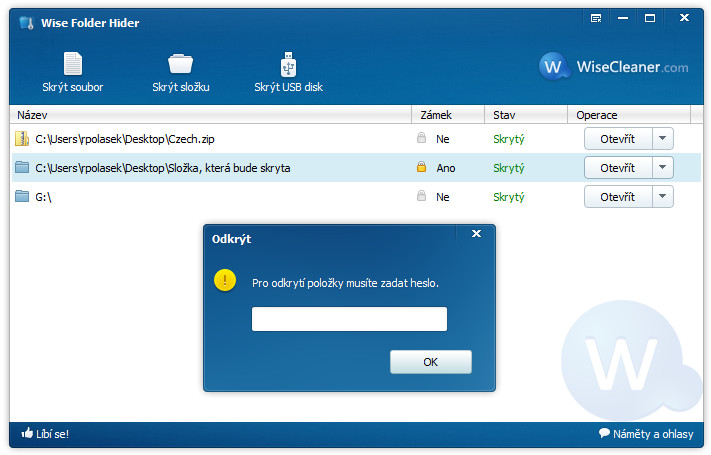
Task: Click Otevřít button for G:\ row
Action: pos(618,197)
